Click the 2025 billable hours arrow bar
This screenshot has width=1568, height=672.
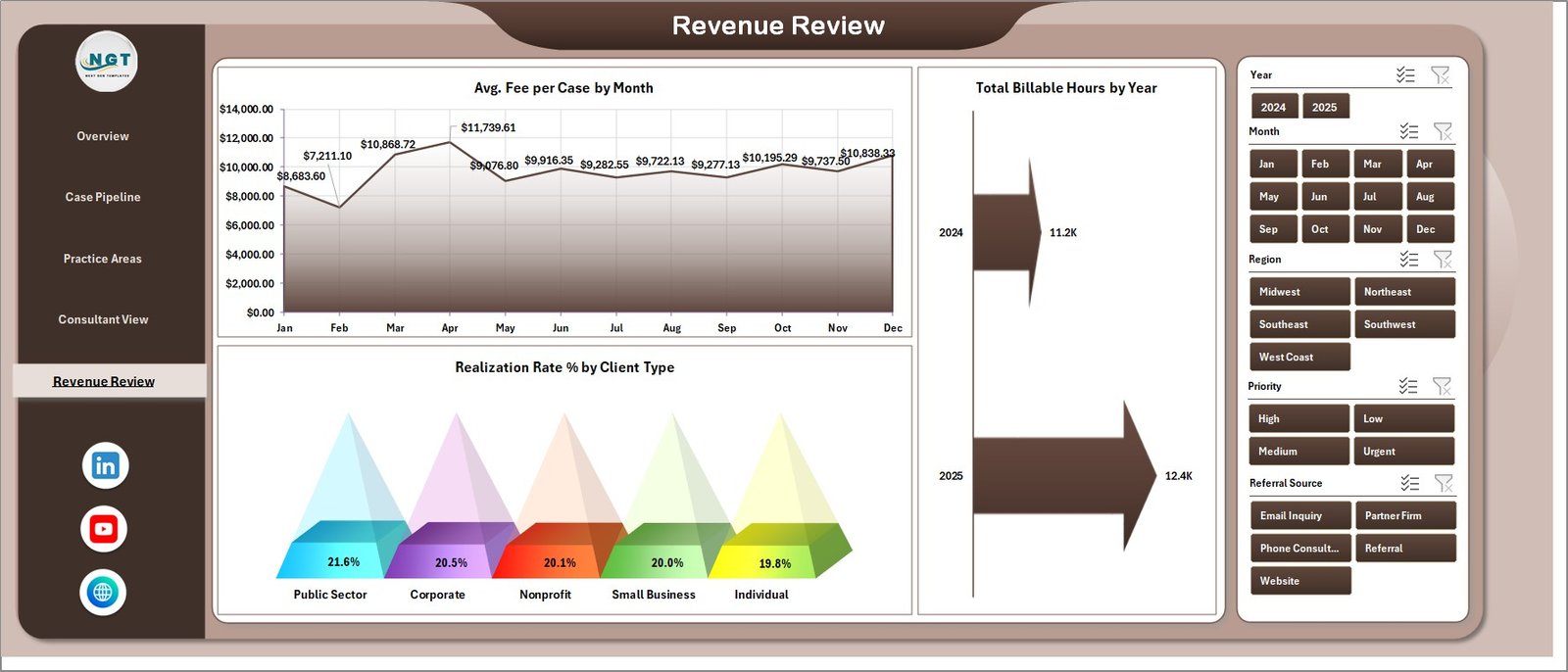1063,476
